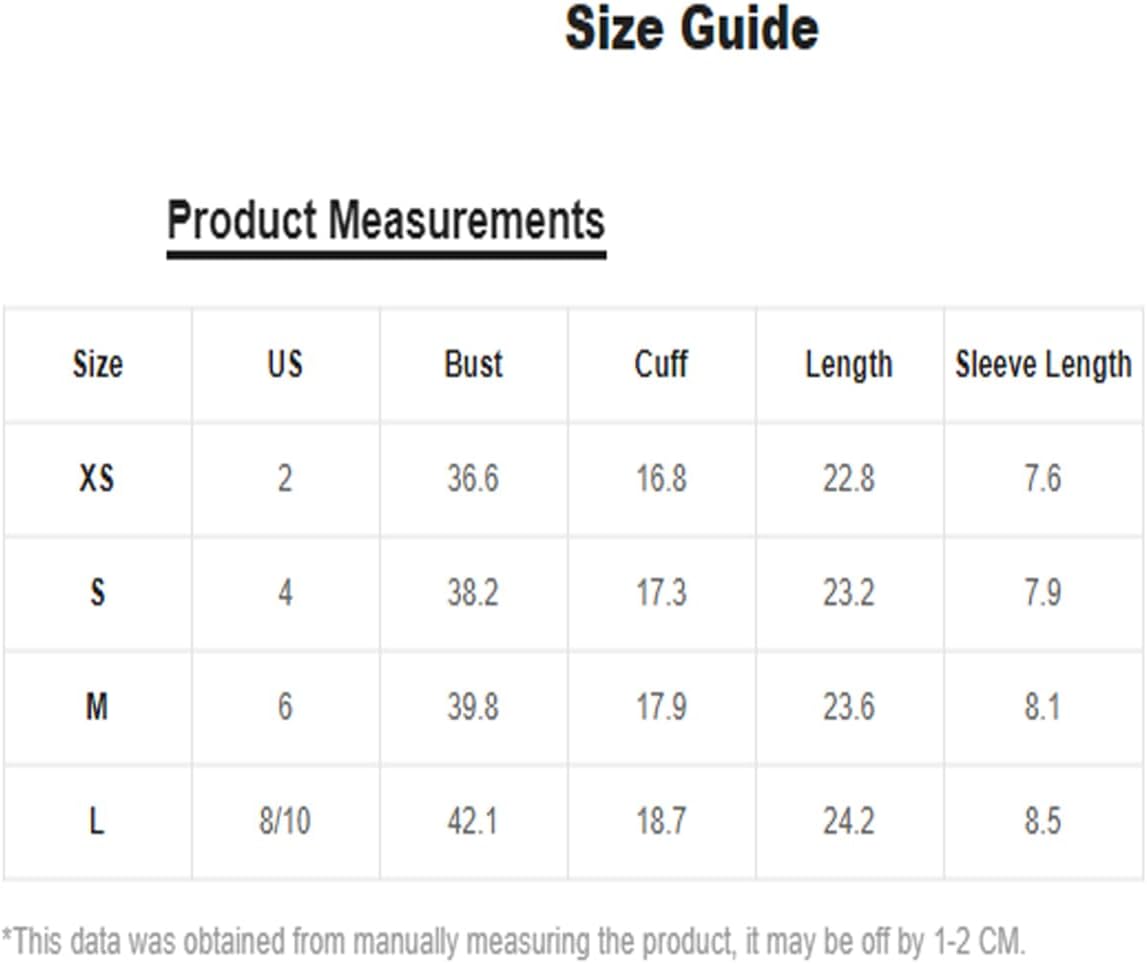Click the Size Guide title
1147x964 pixels.
point(691,29)
